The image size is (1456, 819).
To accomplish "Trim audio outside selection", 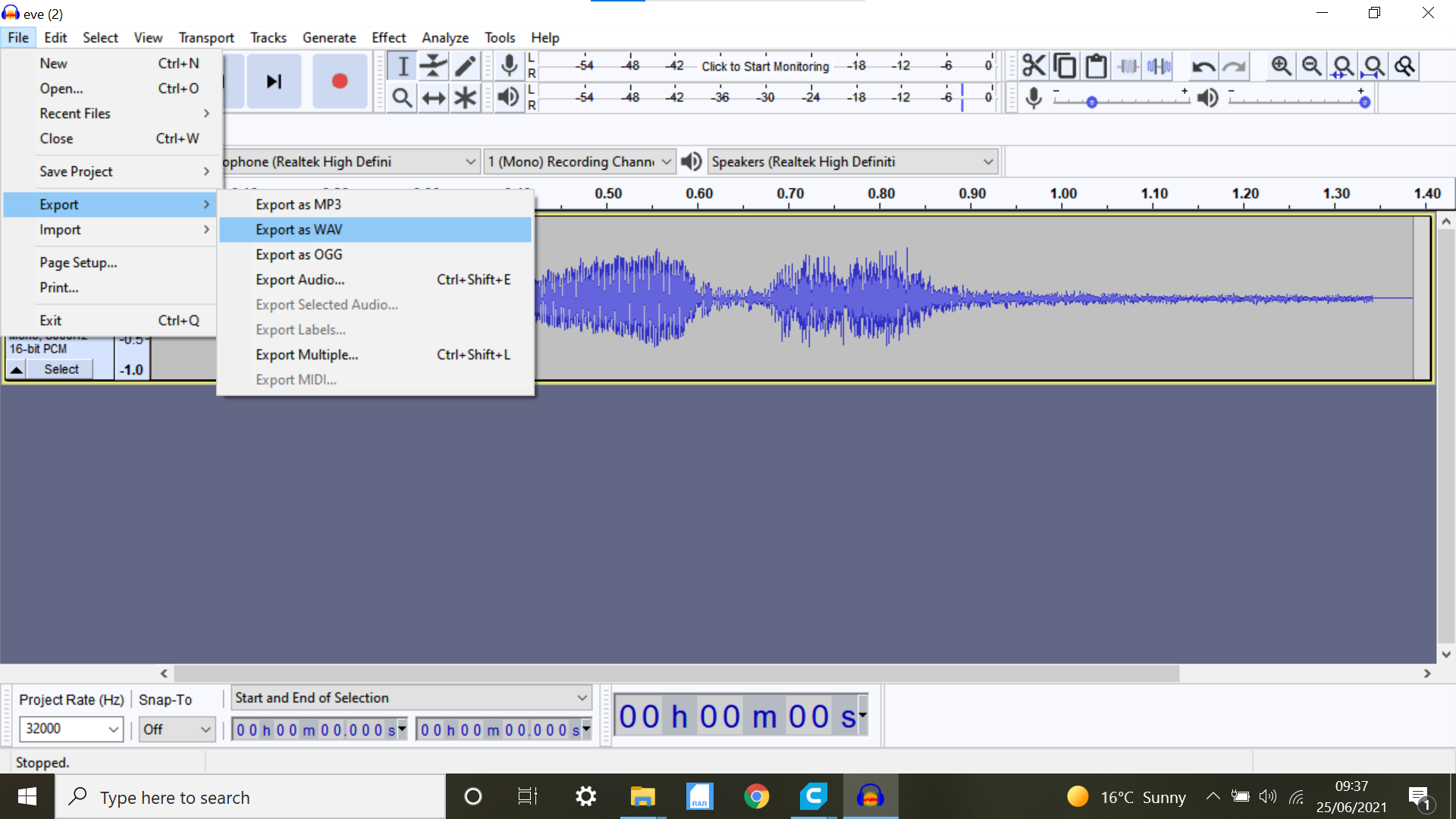I will 1128,66.
